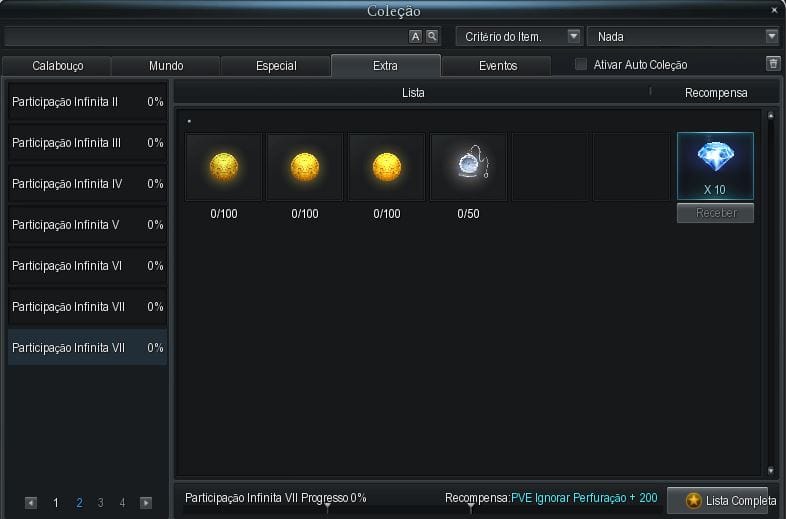The image size is (786, 519).
Task: Click the silver pocket watch item
Action: (x=469, y=167)
